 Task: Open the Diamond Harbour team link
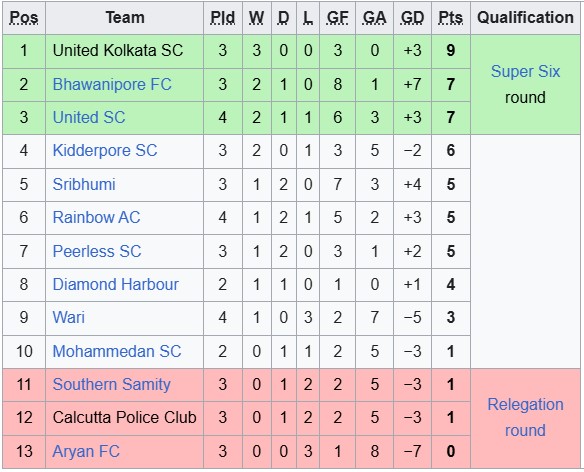(115, 284)
